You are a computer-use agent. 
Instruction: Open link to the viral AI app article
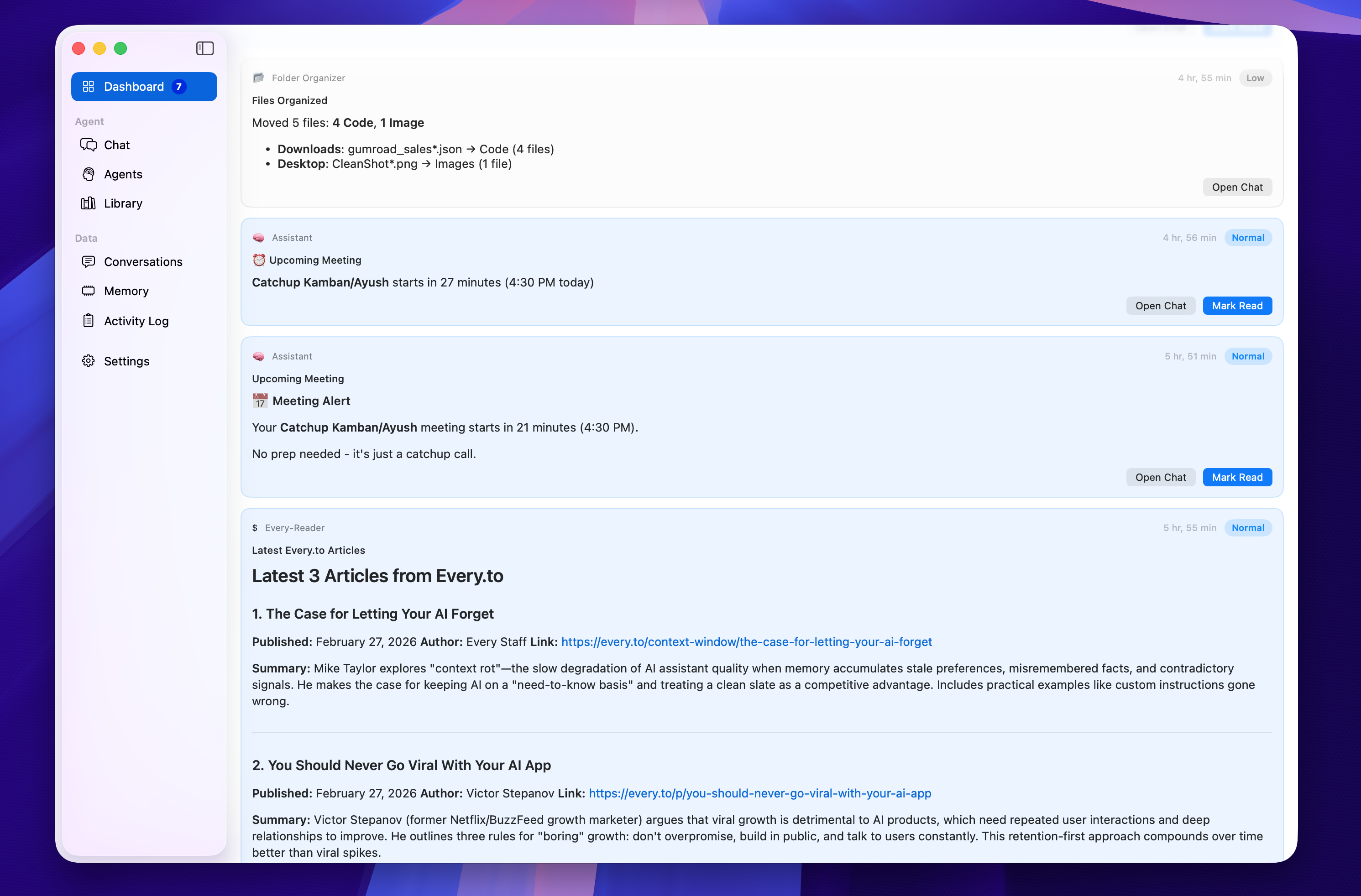pyautogui.click(x=759, y=793)
